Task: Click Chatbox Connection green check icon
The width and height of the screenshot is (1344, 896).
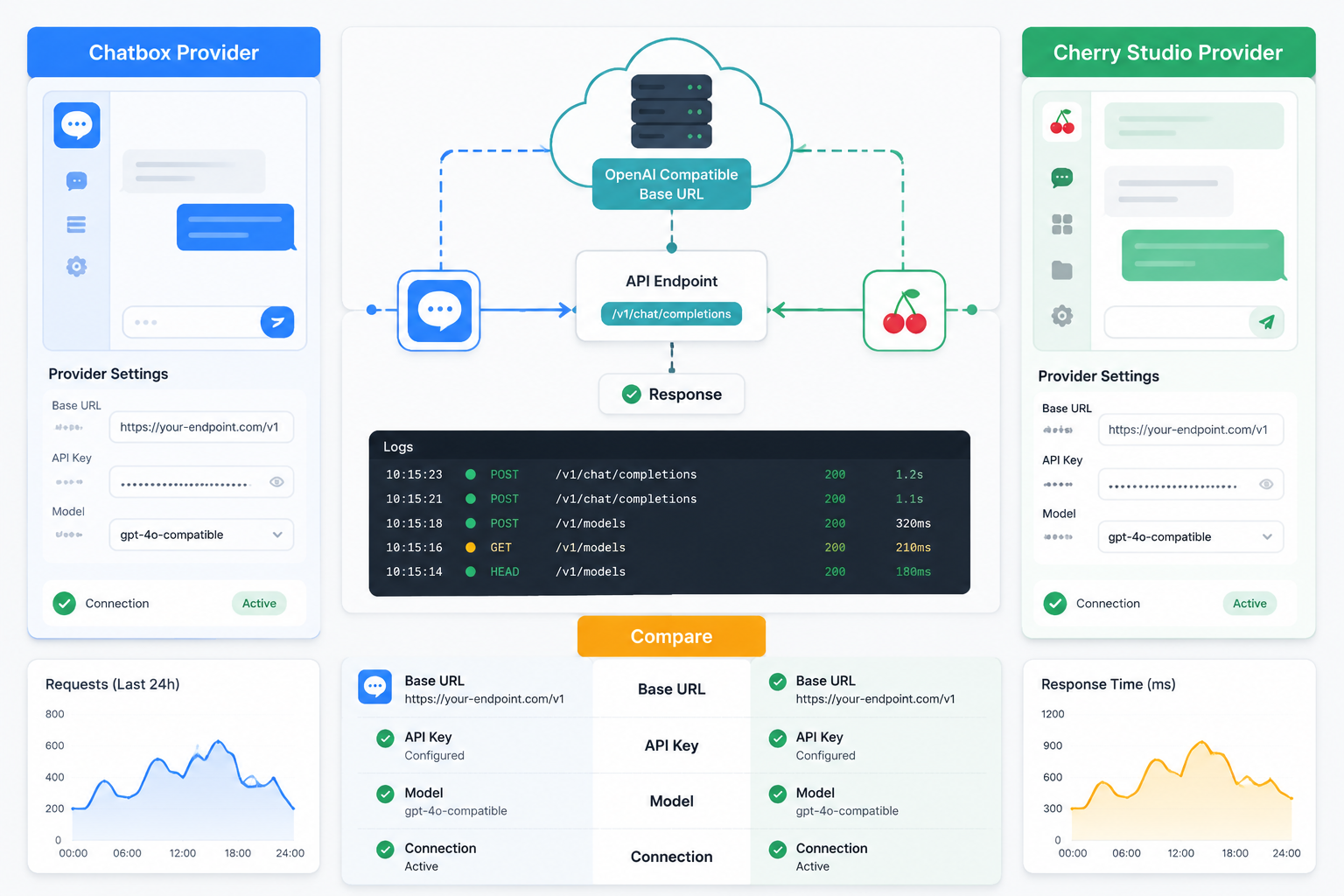Action: coord(64,604)
